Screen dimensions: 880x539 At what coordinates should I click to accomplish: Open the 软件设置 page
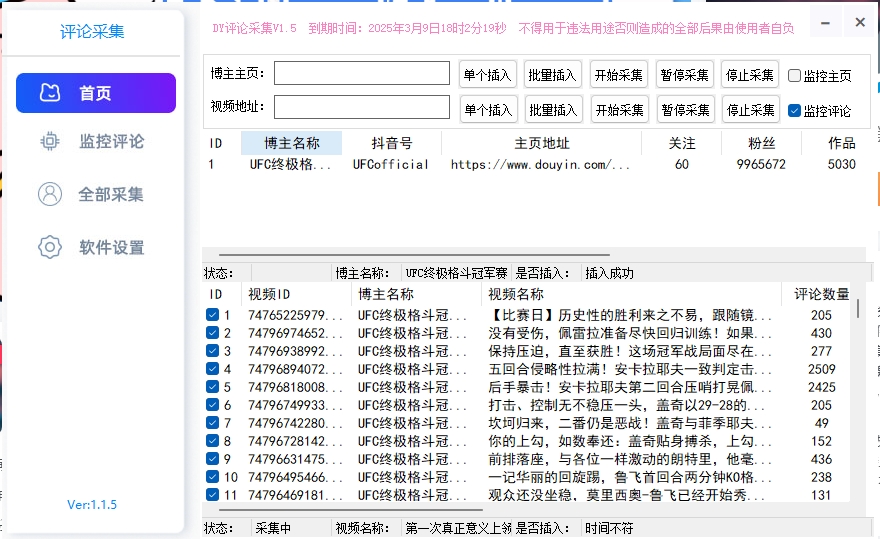[x=111, y=247]
